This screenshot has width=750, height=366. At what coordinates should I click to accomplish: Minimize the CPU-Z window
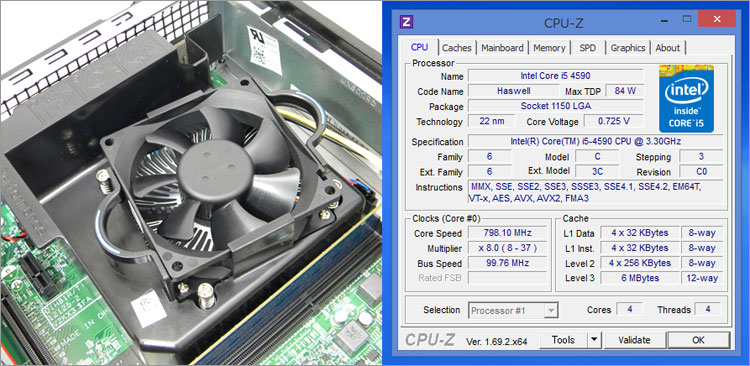pos(665,20)
